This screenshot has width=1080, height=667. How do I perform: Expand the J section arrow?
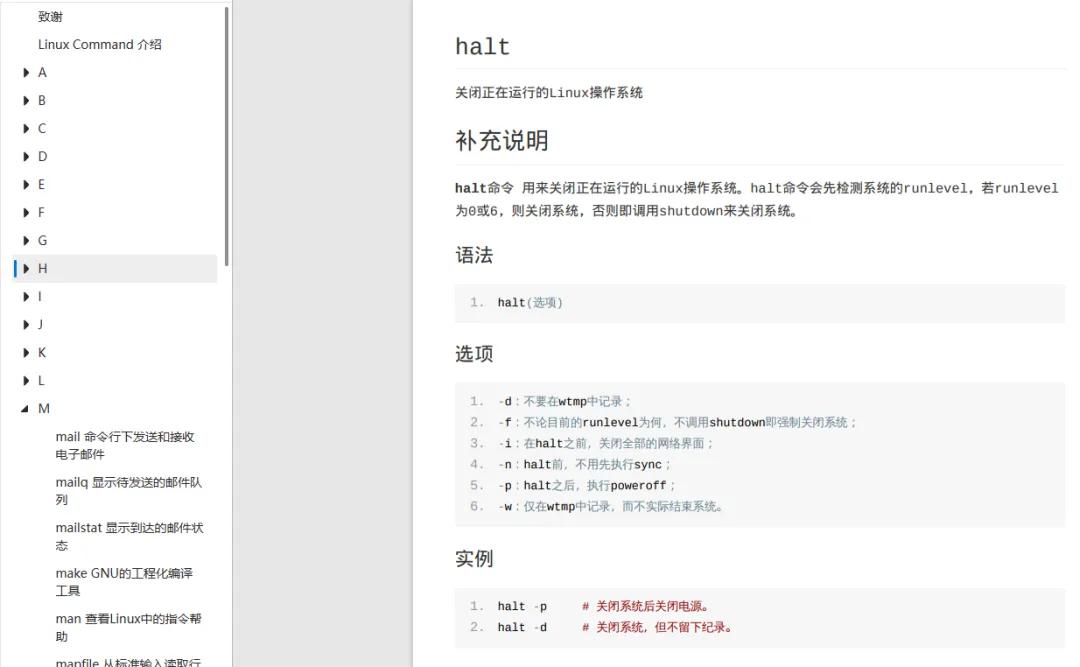[25, 325]
